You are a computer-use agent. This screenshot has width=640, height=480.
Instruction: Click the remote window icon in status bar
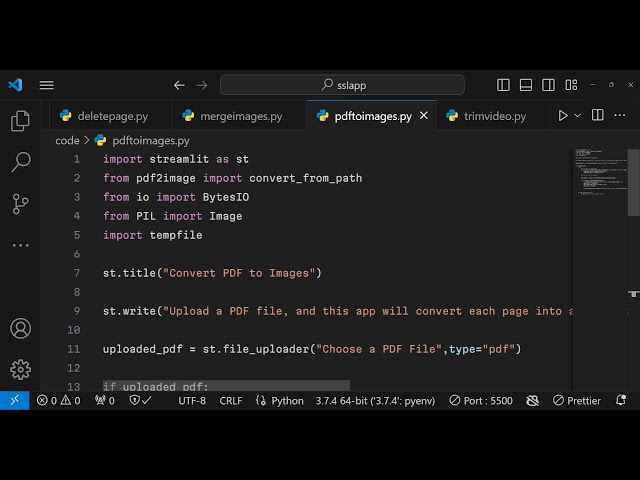coord(14,400)
